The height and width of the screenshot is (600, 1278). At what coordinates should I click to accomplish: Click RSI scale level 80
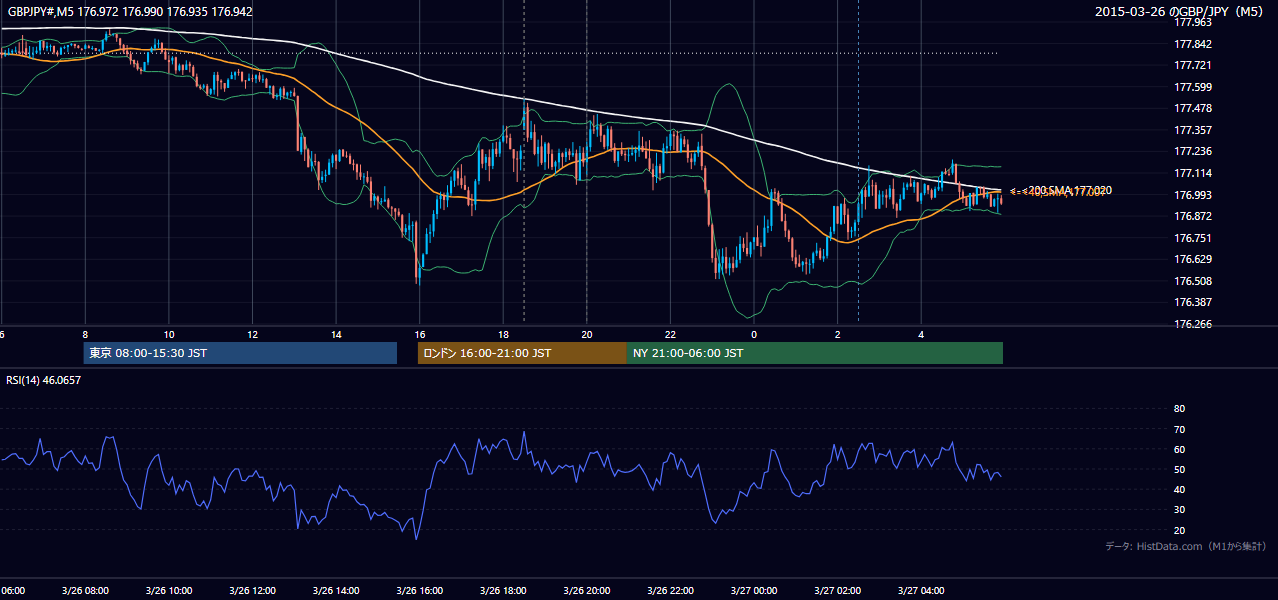click(x=1179, y=409)
